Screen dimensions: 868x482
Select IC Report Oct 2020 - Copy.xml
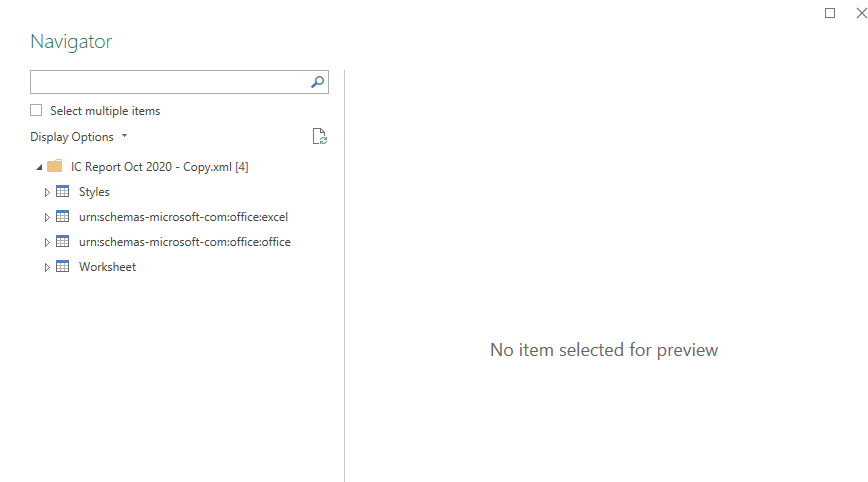coord(159,167)
